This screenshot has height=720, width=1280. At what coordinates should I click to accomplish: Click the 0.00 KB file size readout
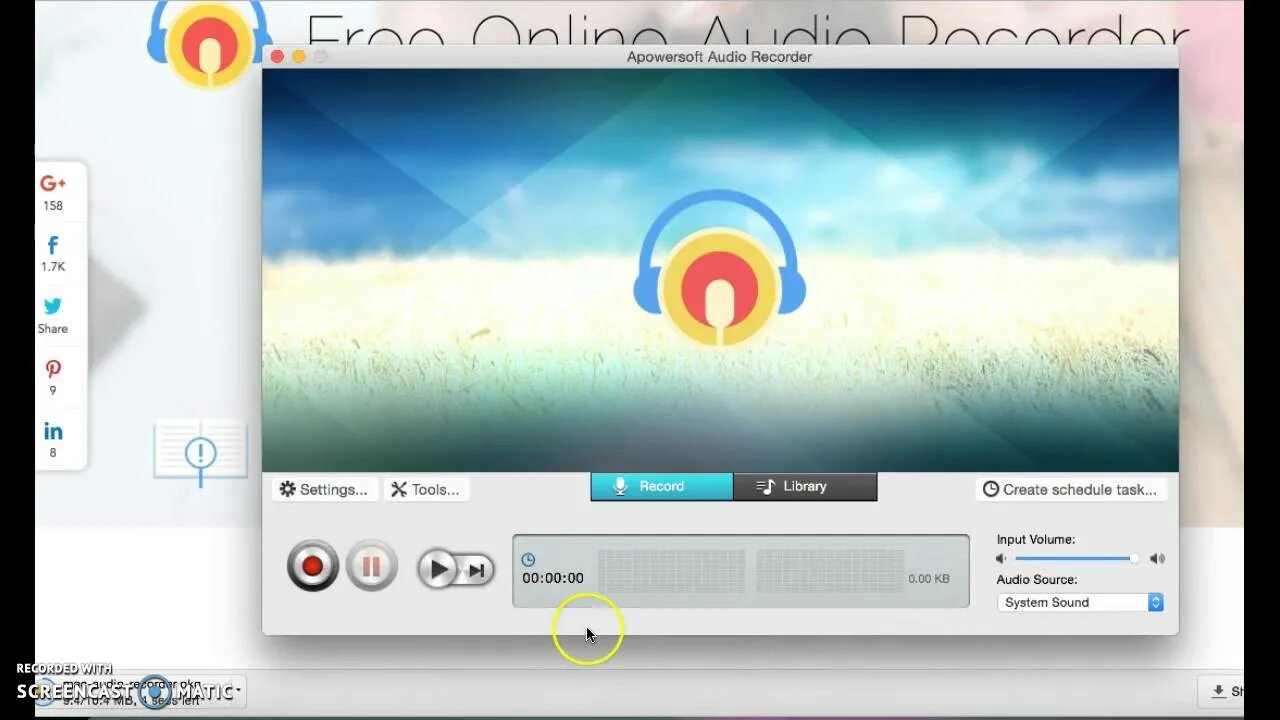(929, 579)
